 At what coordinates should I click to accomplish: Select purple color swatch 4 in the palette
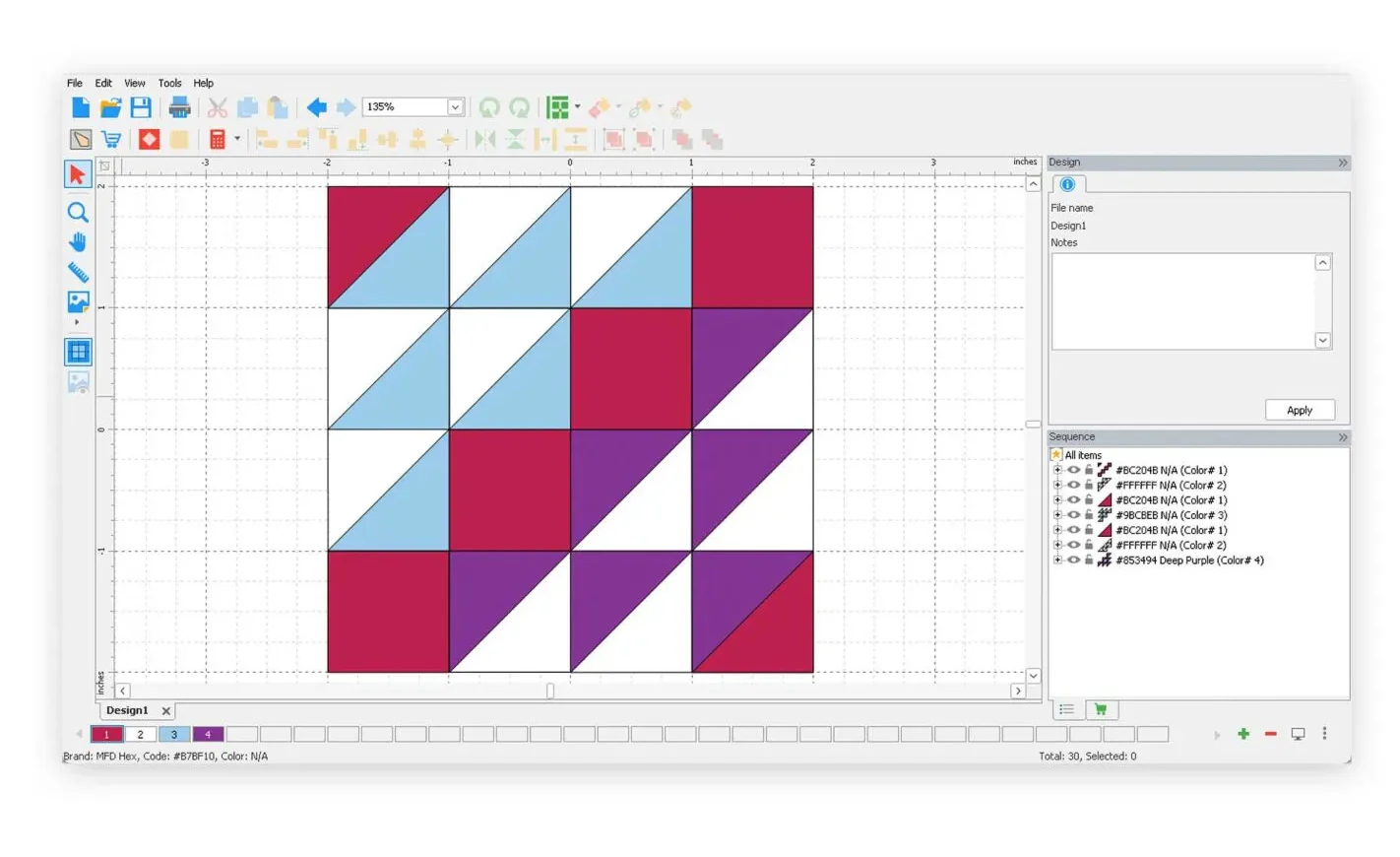pyautogui.click(x=208, y=734)
